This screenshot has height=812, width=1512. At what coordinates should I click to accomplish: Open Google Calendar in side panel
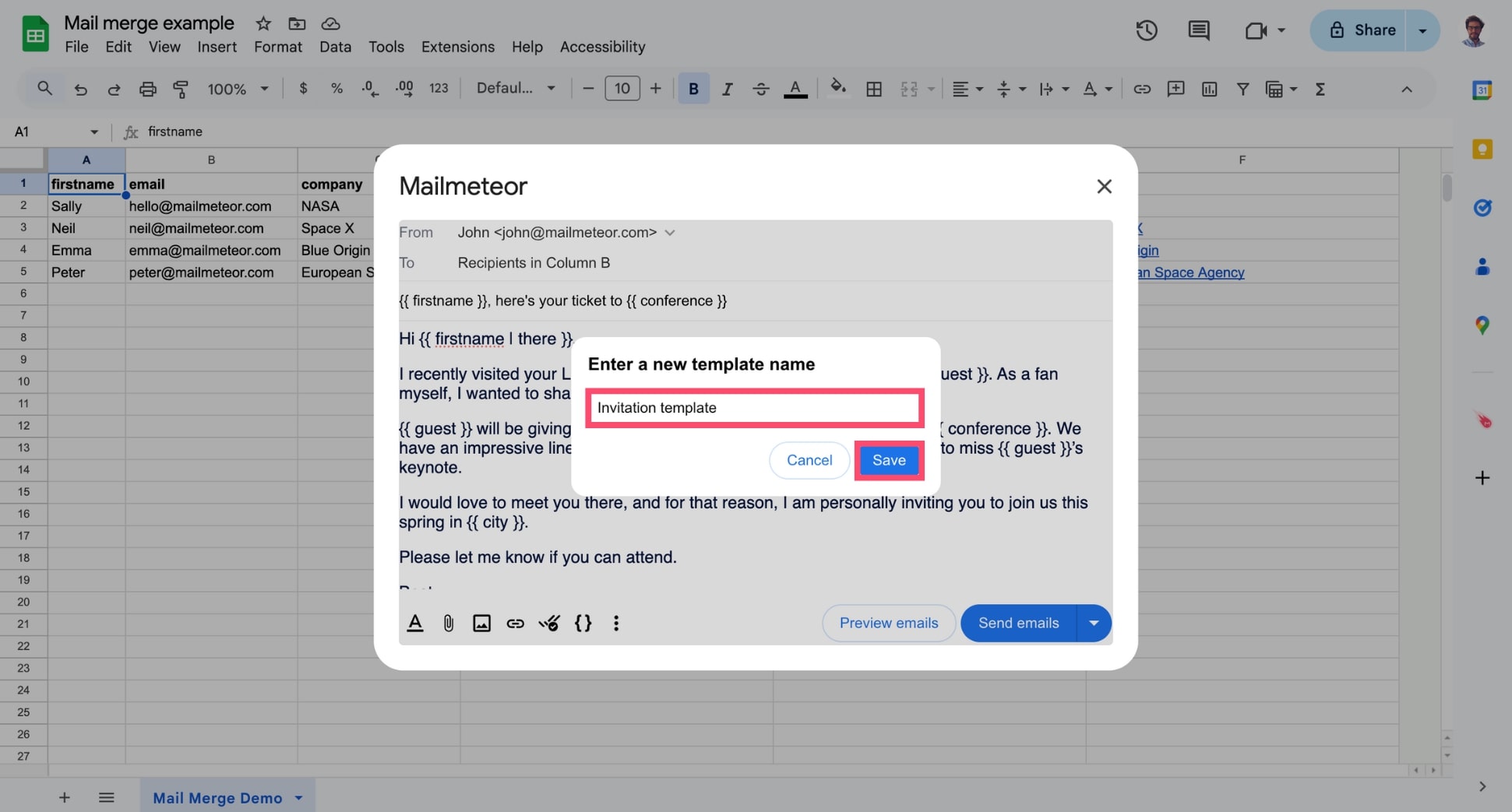1482,90
